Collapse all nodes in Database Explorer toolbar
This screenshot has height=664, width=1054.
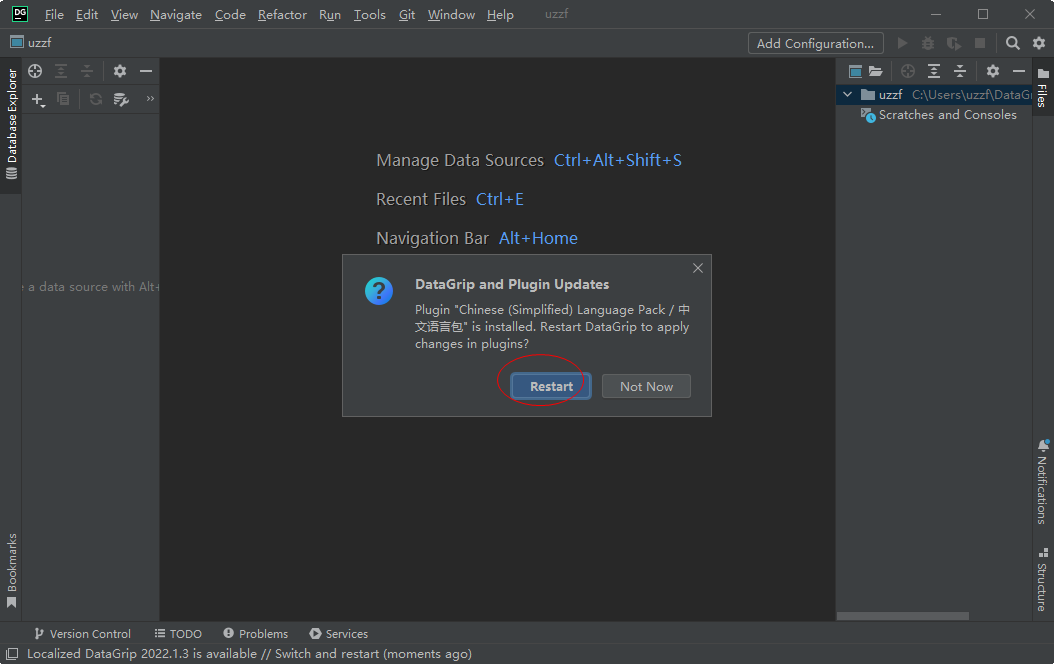(87, 71)
